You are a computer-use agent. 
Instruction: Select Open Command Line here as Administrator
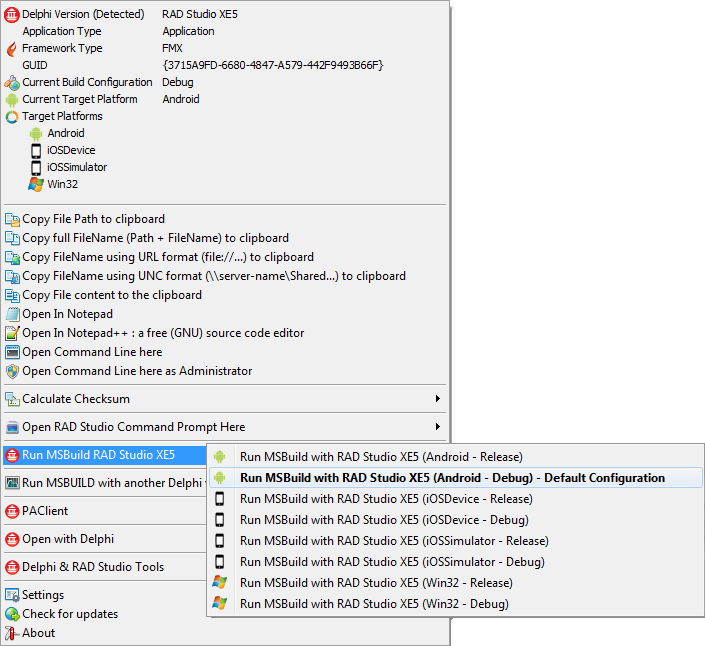225,371
